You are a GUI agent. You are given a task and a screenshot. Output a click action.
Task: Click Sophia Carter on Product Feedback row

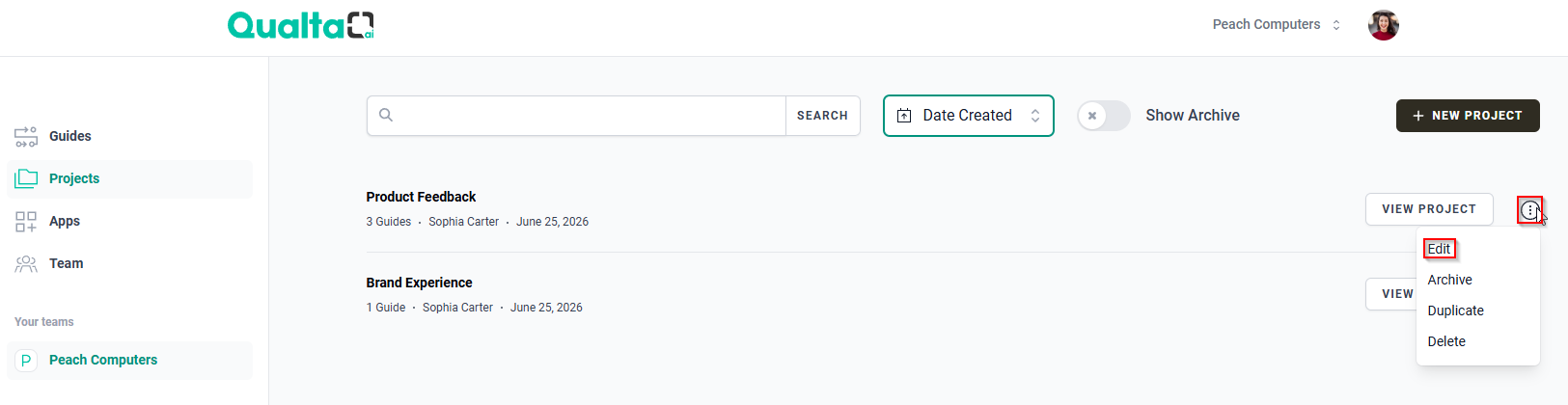[x=464, y=222]
